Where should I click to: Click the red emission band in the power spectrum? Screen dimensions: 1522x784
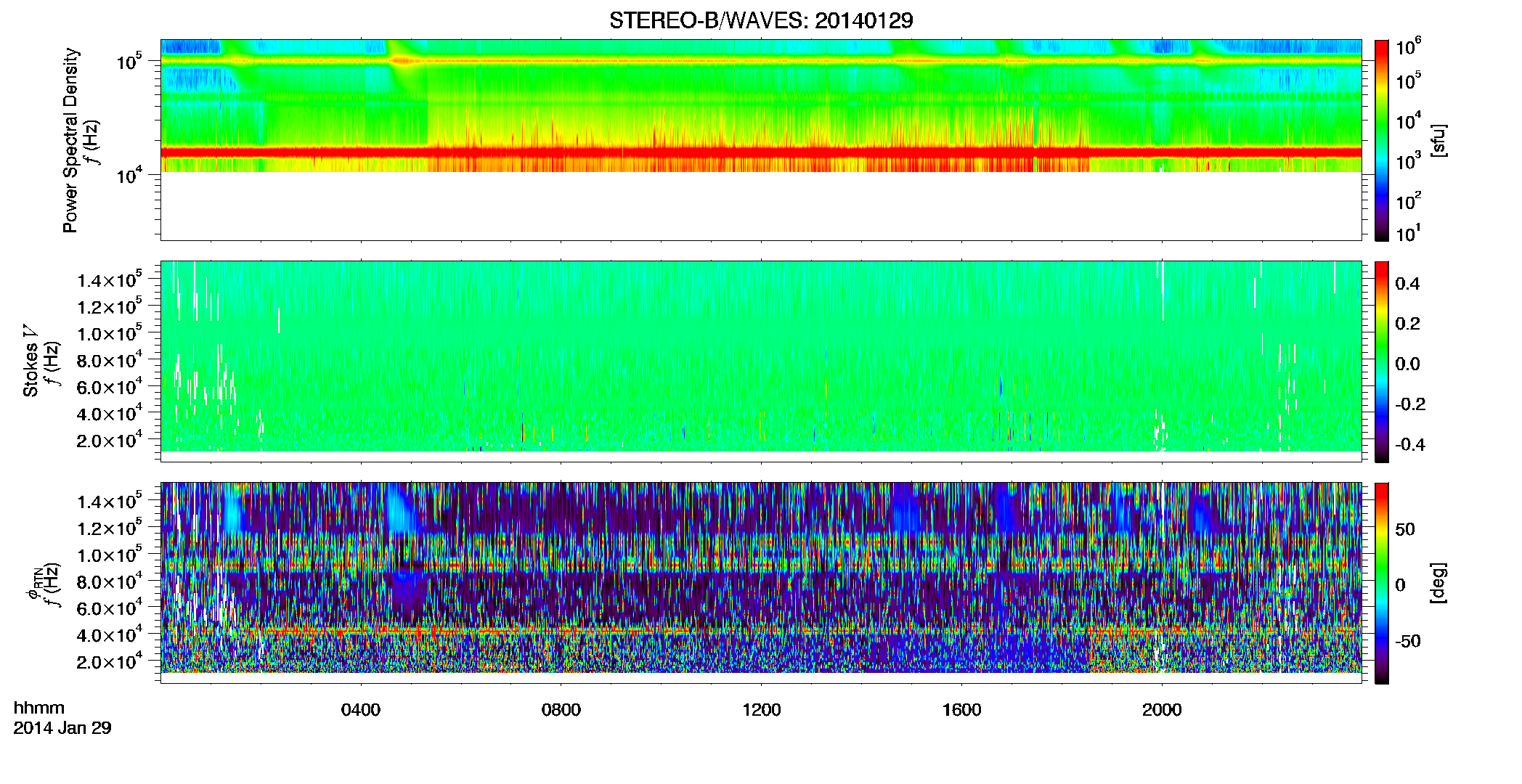pos(761,152)
